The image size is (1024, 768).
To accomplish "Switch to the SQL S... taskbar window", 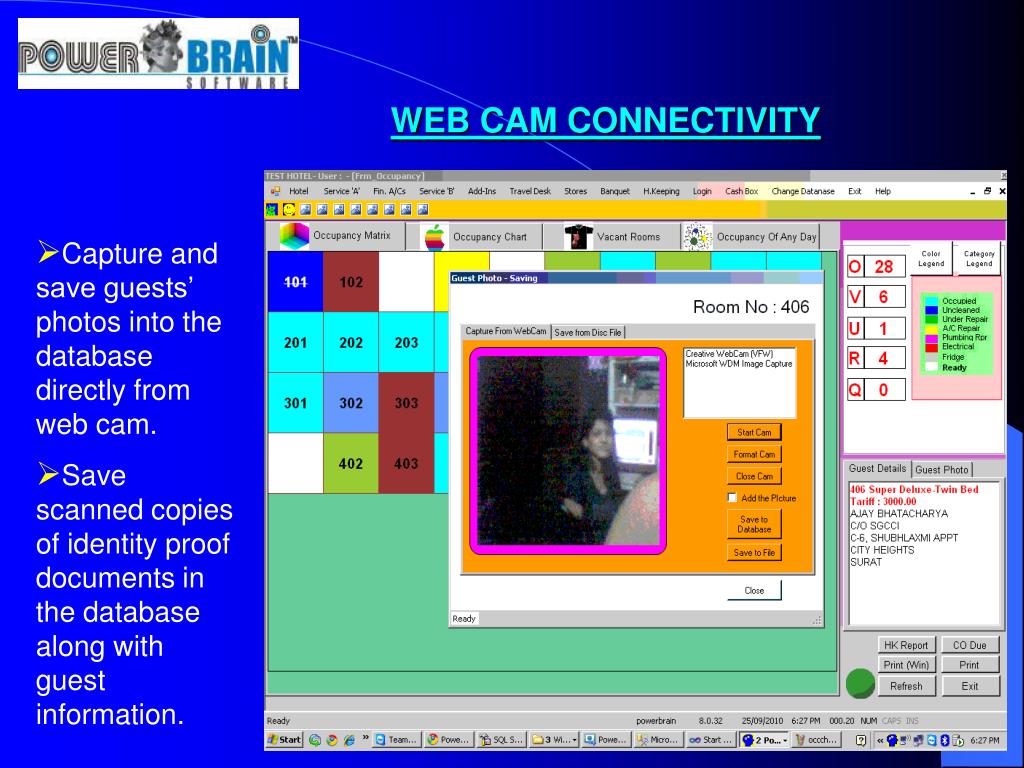I will [x=502, y=740].
